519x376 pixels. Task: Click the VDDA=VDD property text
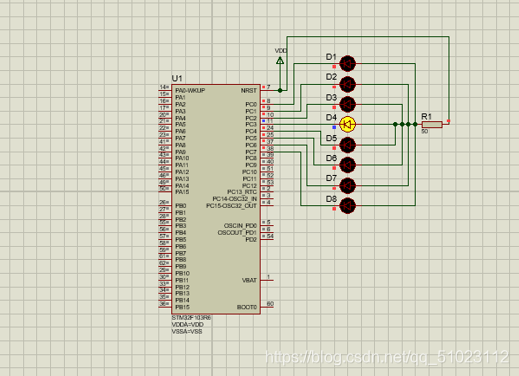188,325
